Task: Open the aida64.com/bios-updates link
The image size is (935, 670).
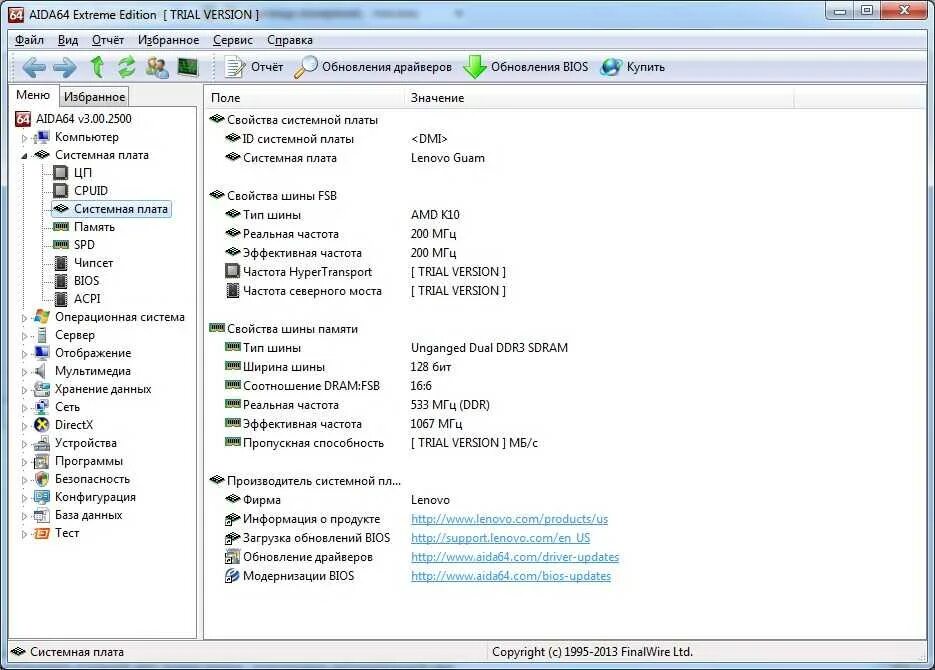Action: coord(510,576)
